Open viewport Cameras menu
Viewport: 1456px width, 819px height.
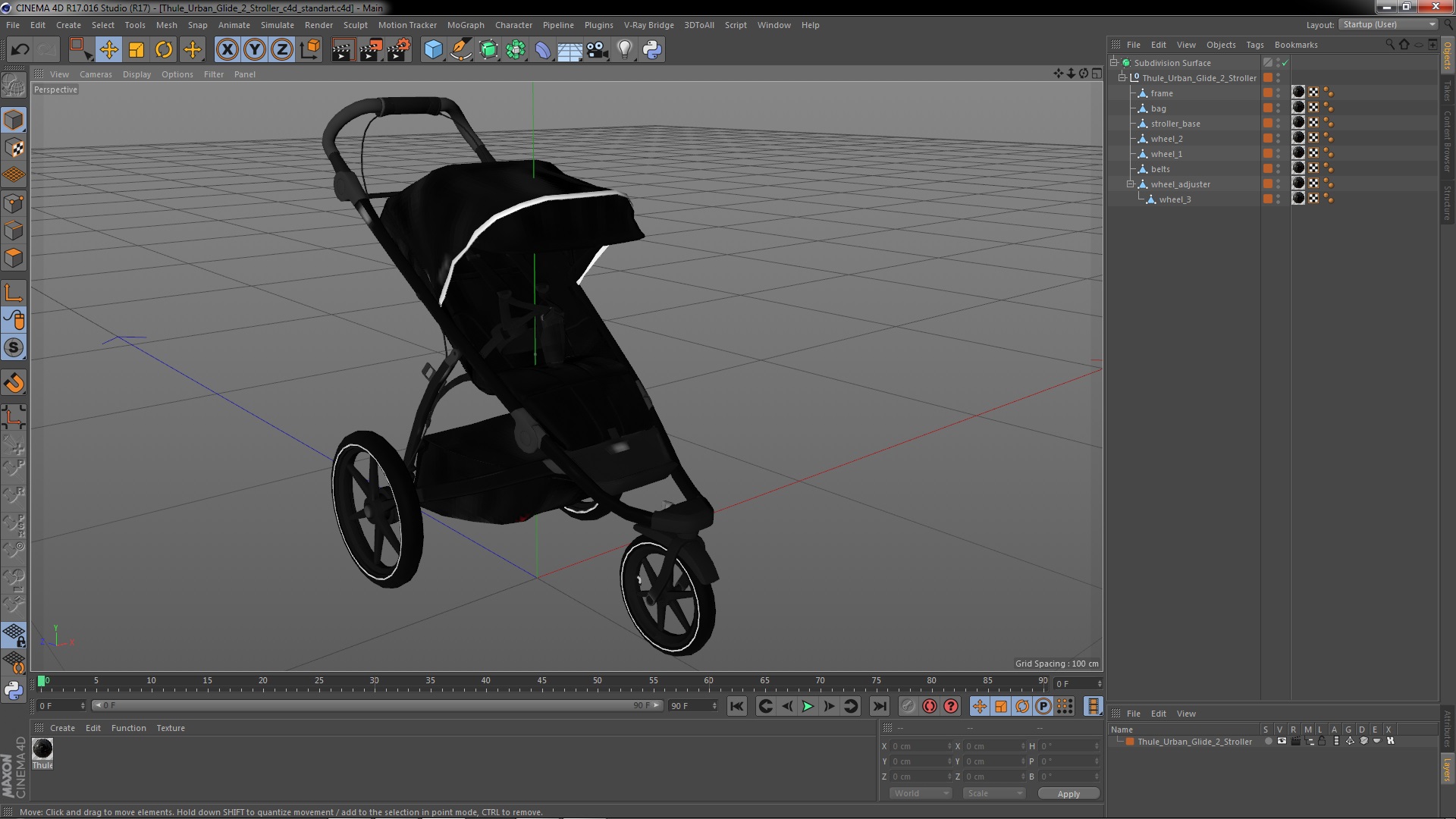(96, 74)
